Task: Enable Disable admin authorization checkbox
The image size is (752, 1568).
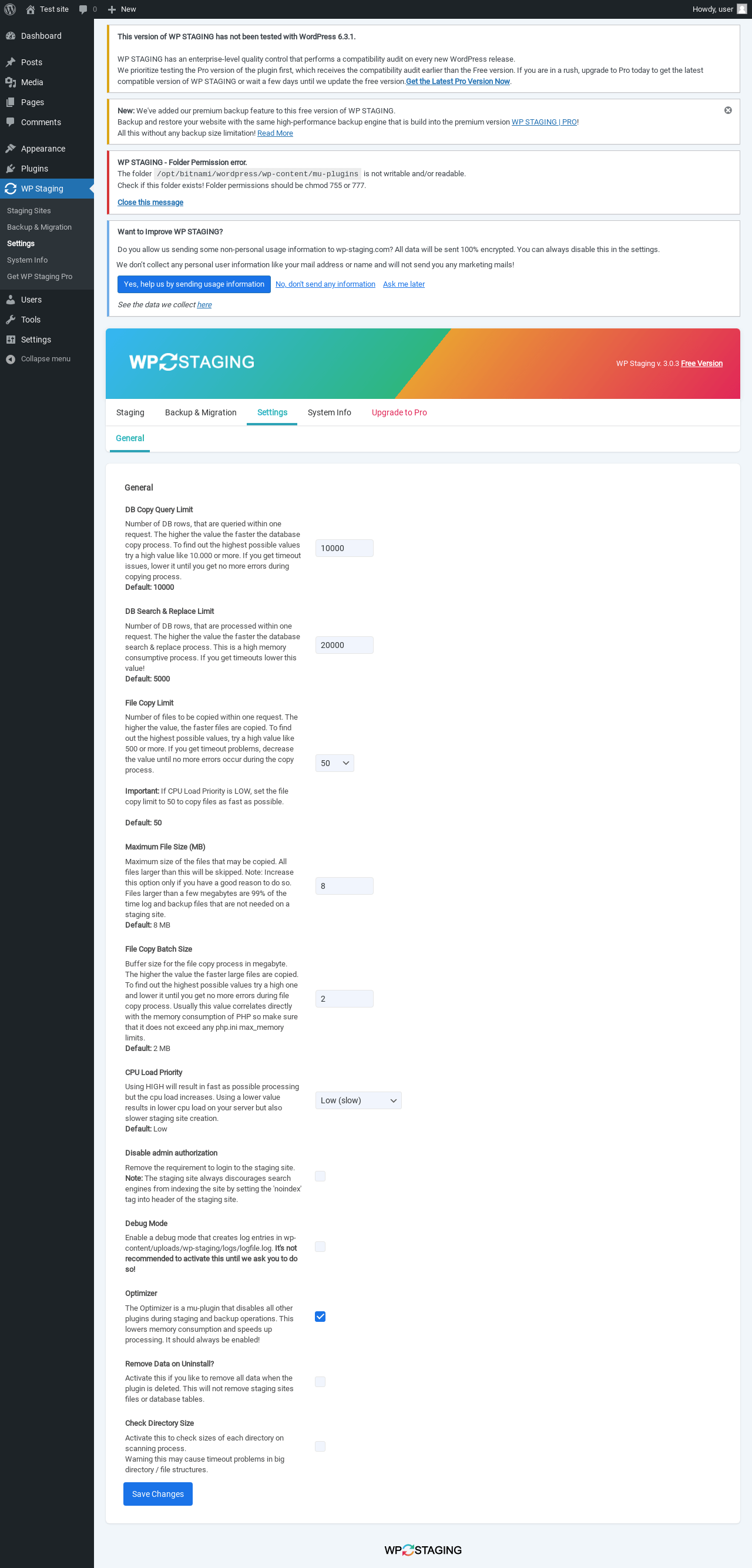Action: (x=320, y=1176)
